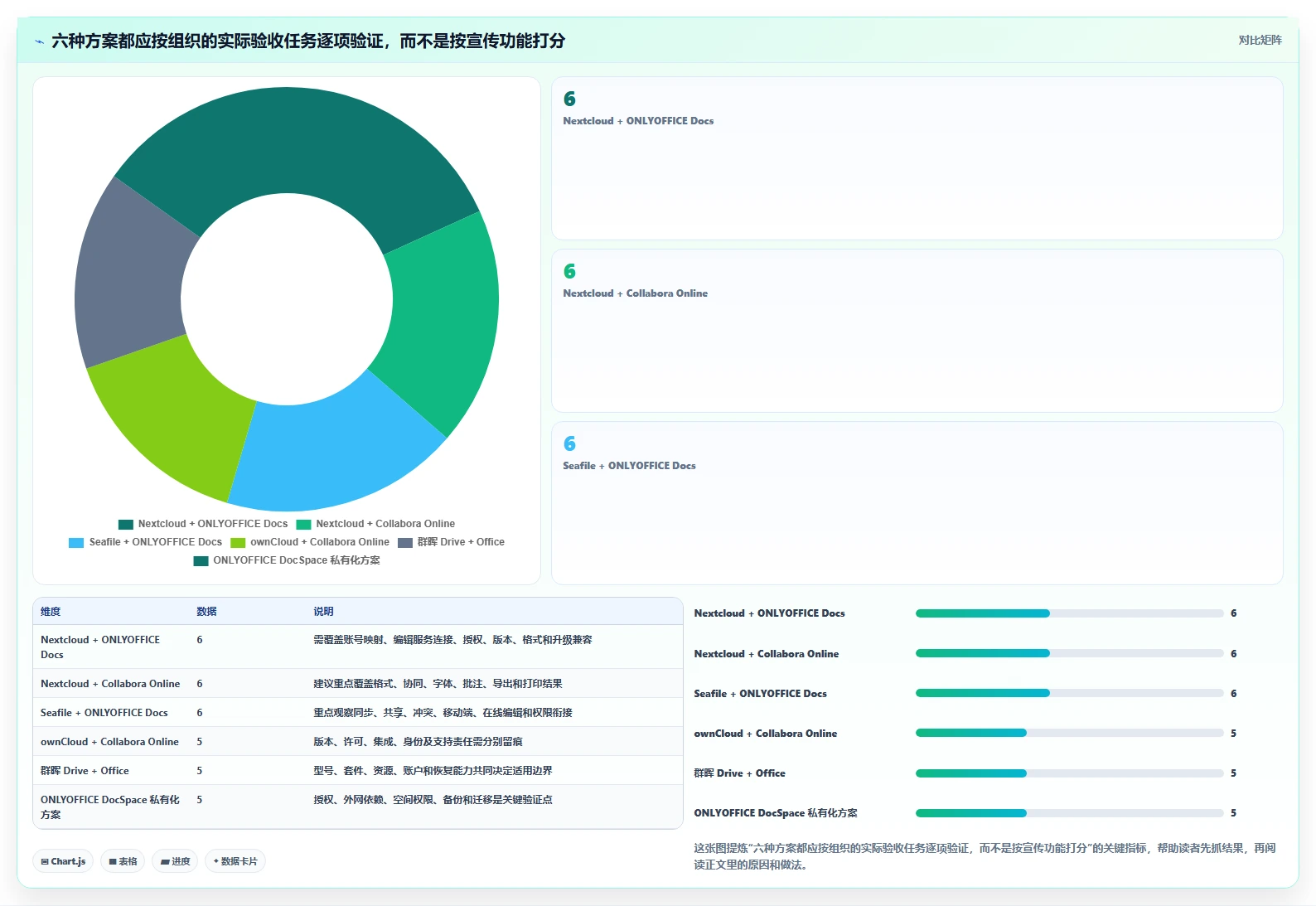Click progress bar for 群晖 Drive + Office
1316x906 pixels.
[x=1069, y=773]
